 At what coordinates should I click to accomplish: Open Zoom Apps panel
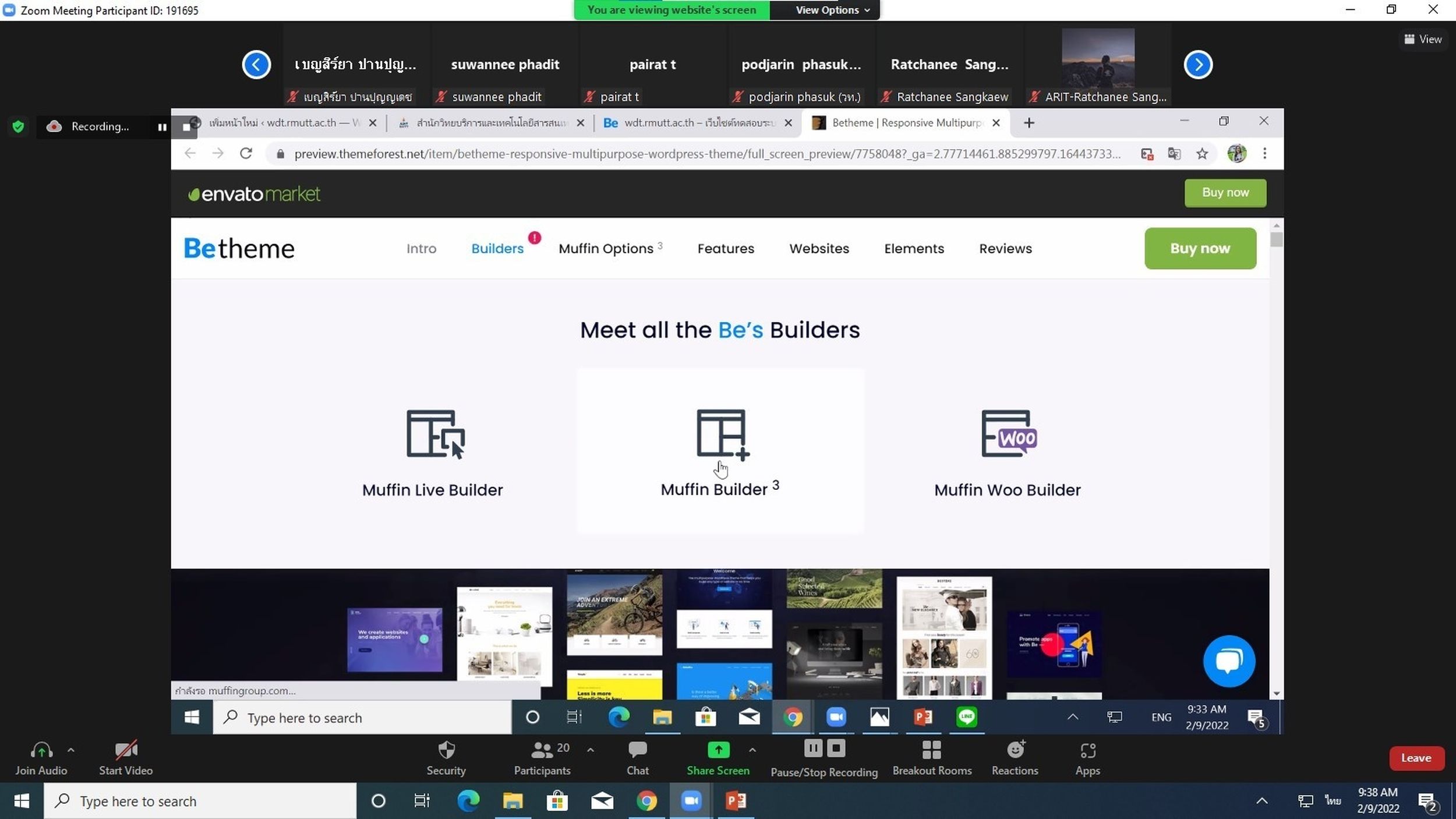tap(1087, 758)
